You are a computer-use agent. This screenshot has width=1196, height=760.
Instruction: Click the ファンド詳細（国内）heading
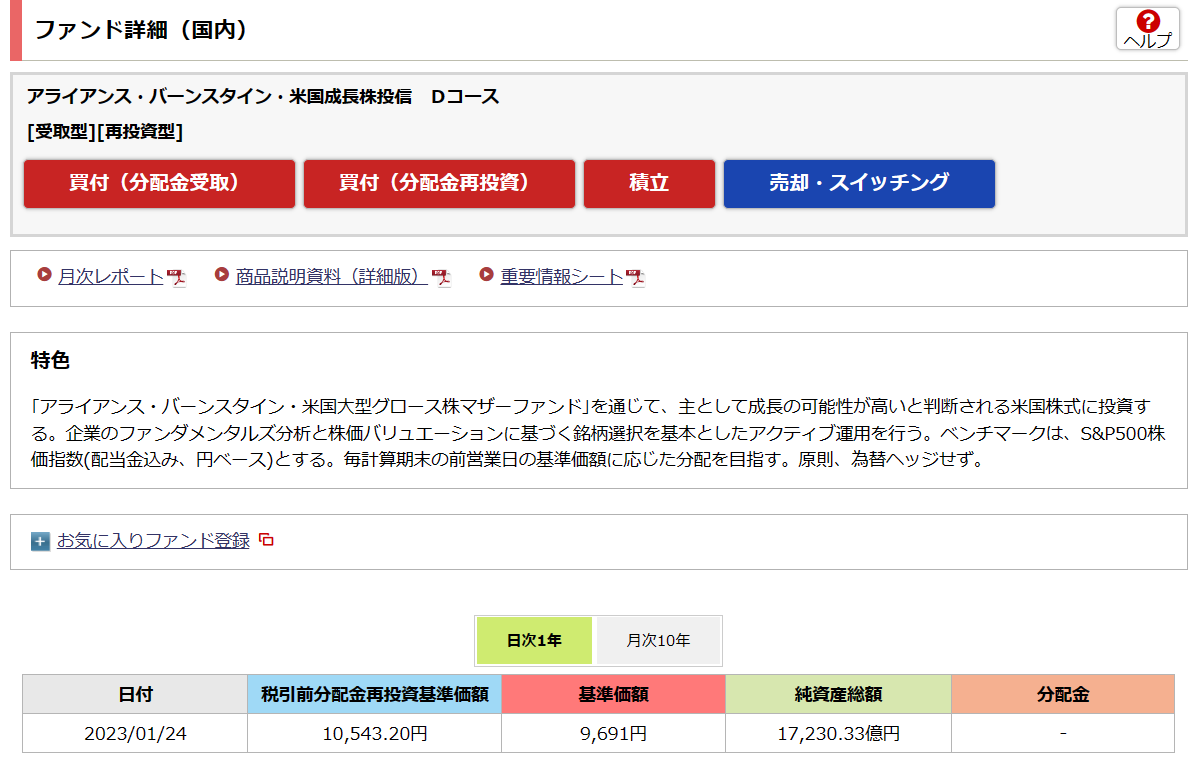click(141, 30)
